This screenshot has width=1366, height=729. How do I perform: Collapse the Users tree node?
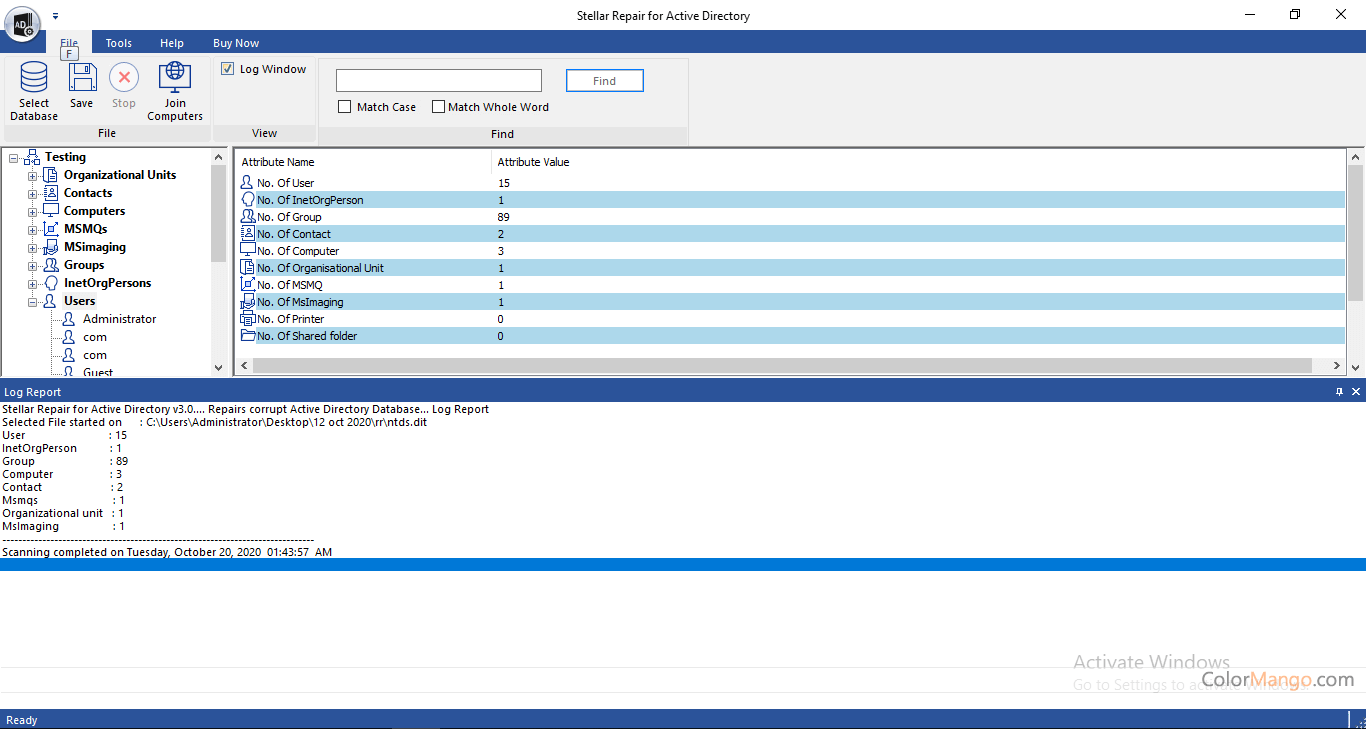pos(32,302)
